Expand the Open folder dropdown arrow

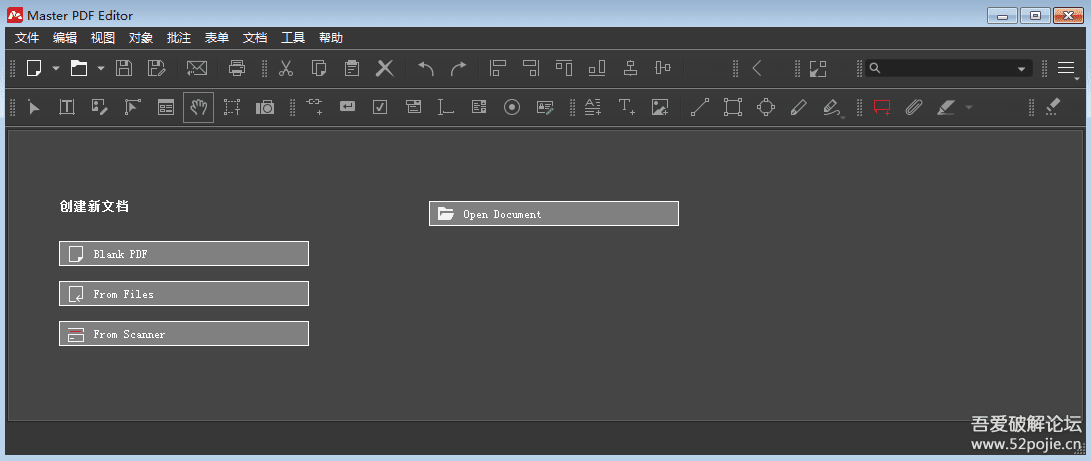[100, 68]
